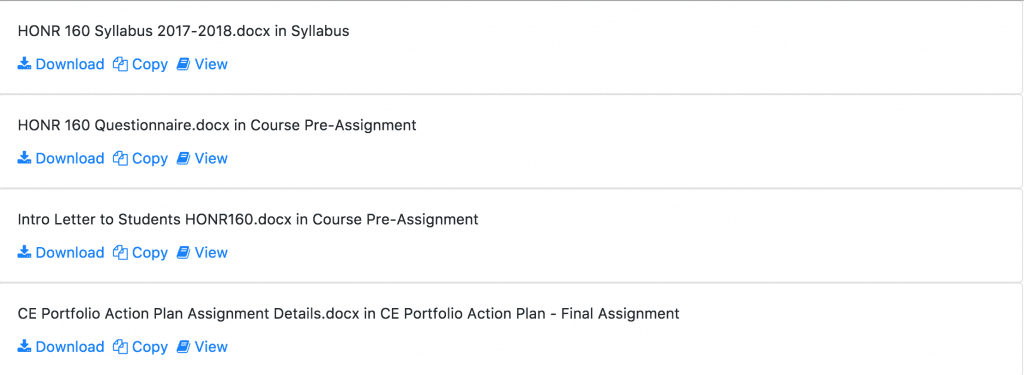Click view book icon for CE Portfolio file

[184, 346]
